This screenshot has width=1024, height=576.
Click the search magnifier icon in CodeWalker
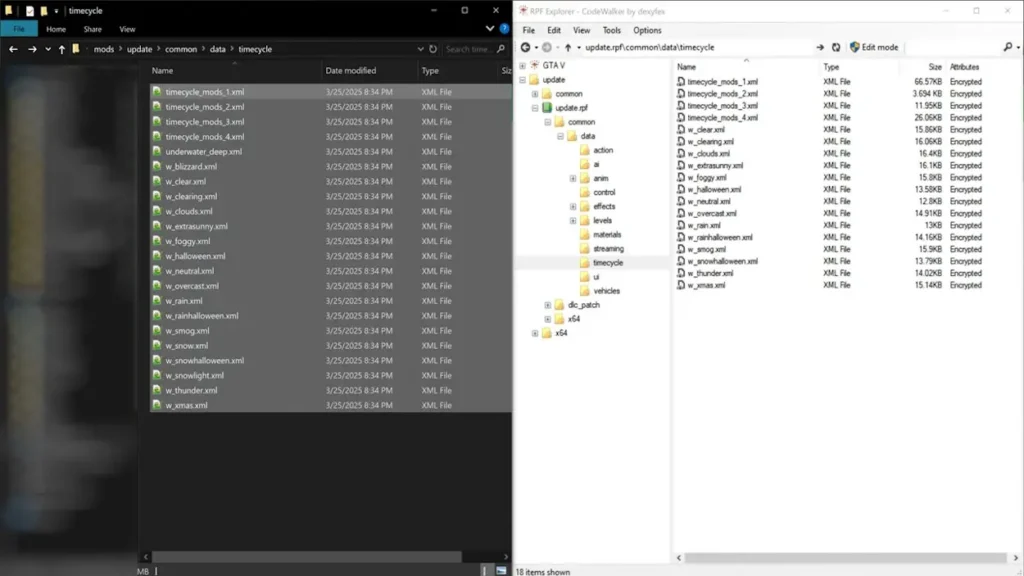[1005, 47]
